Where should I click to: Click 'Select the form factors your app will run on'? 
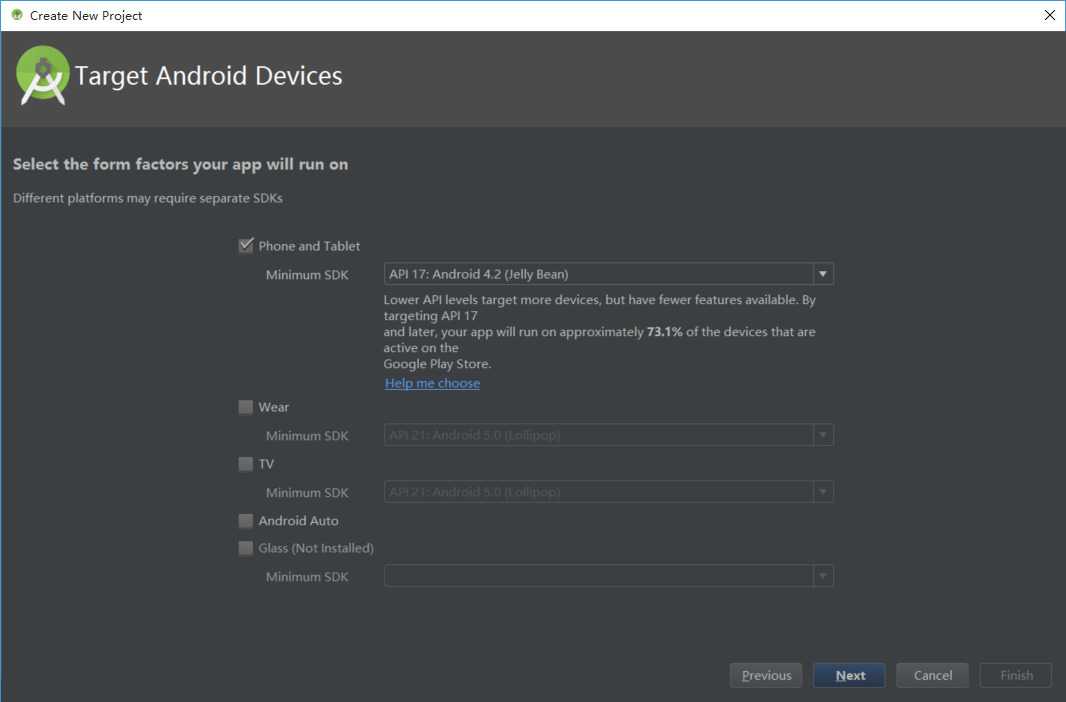(x=180, y=164)
